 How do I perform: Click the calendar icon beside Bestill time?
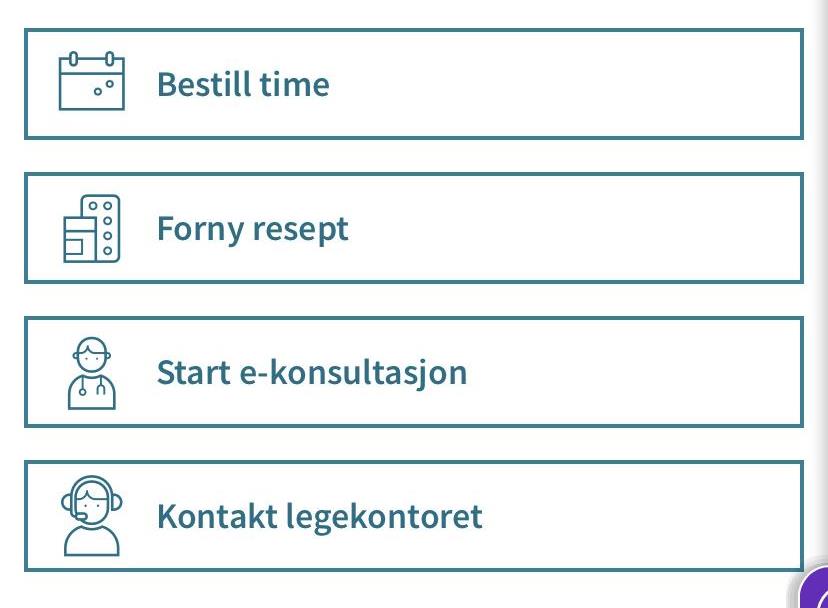point(92,81)
